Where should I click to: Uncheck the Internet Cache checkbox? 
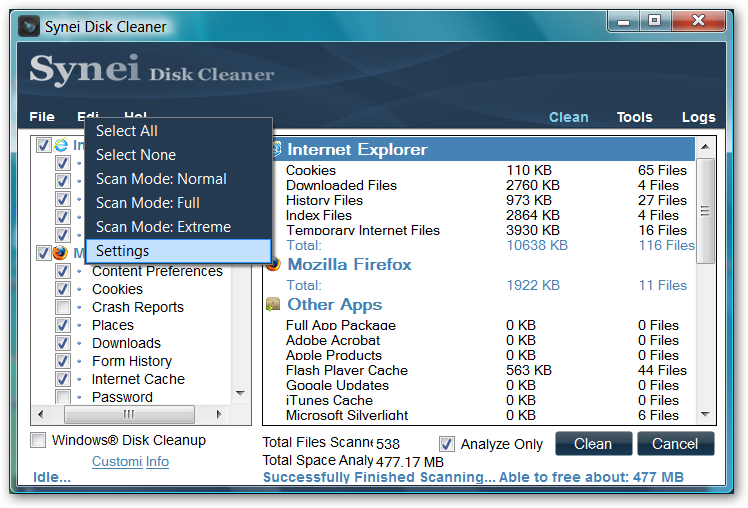[62, 379]
